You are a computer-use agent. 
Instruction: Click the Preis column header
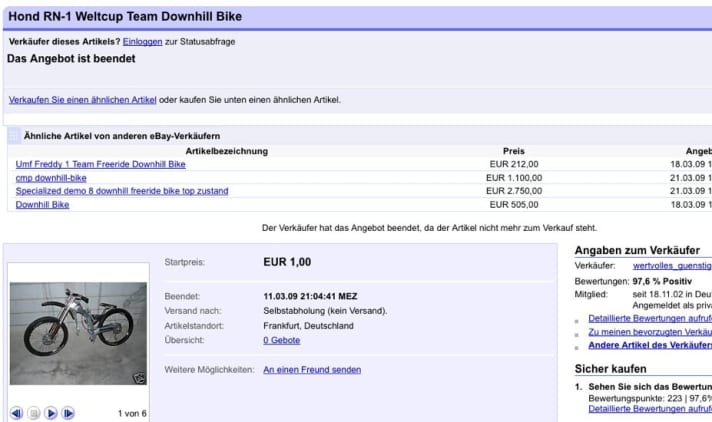[514, 151]
